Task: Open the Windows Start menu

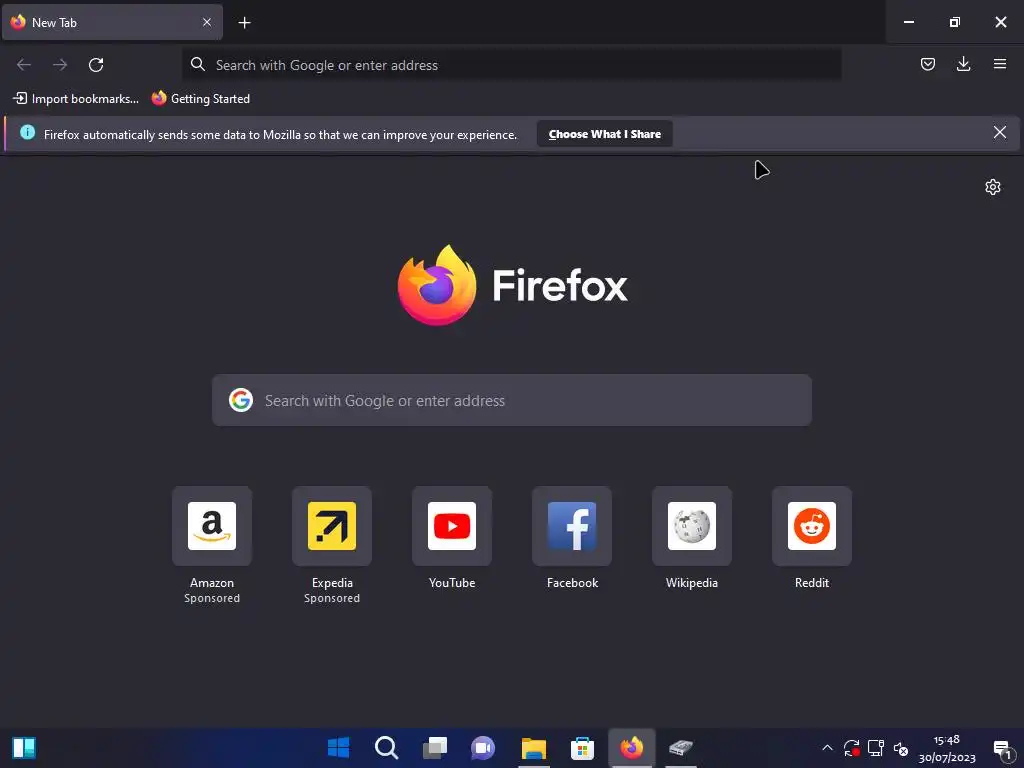Action: [x=338, y=748]
